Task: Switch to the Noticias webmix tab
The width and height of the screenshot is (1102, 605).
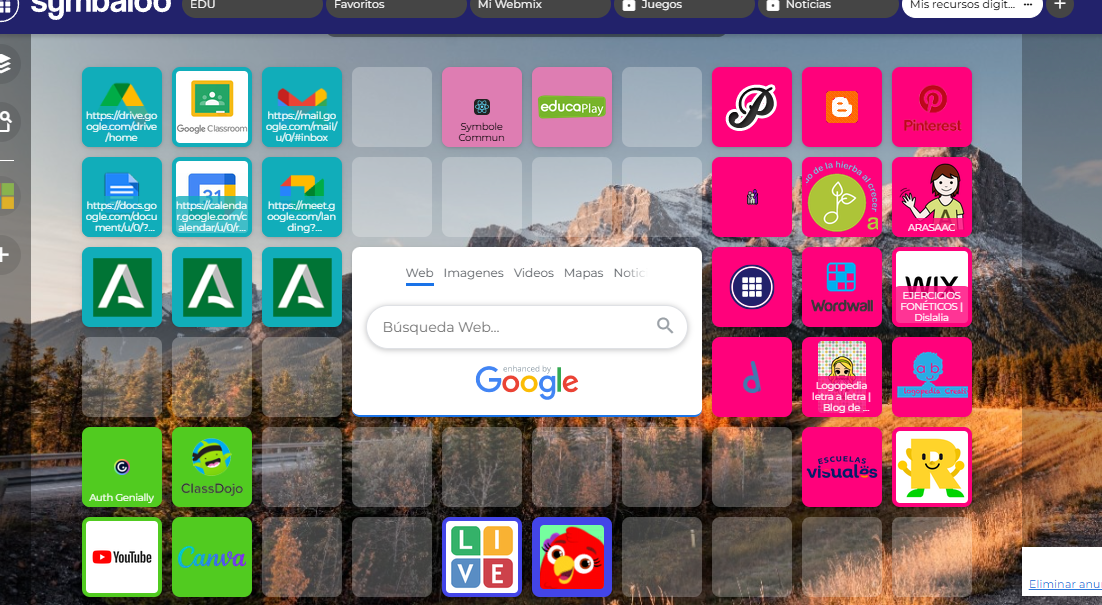Action: click(x=829, y=6)
